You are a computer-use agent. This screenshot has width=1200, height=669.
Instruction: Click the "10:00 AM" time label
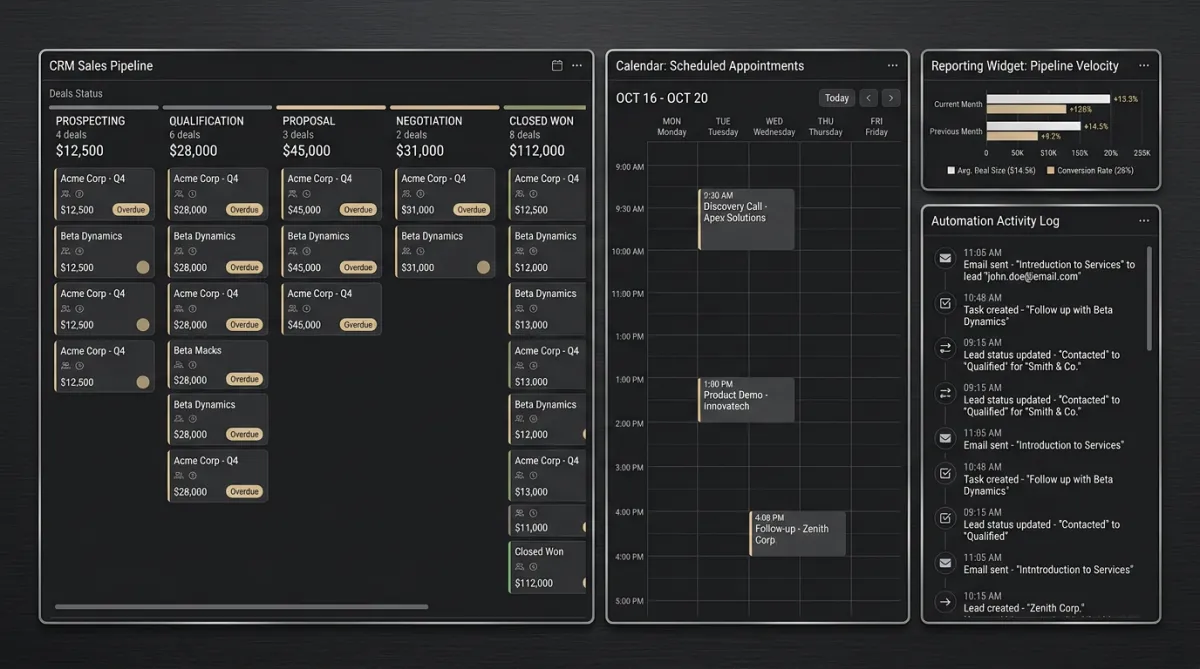click(x=628, y=252)
